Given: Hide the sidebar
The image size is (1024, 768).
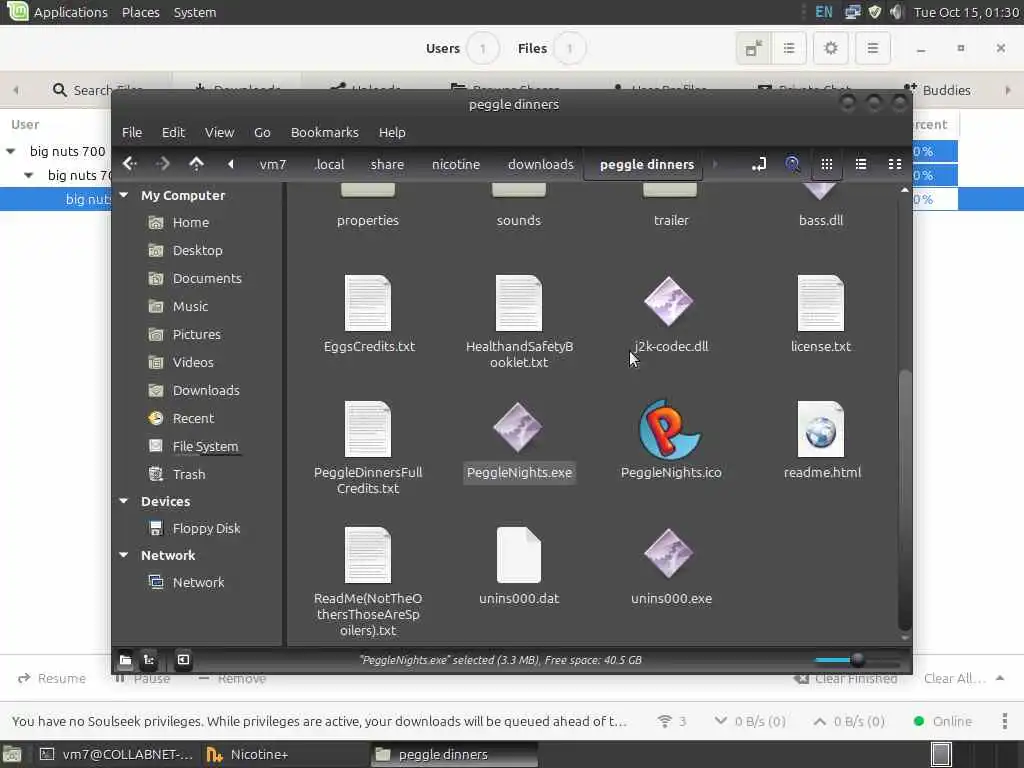Looking at the screenshot, I should click(184, 660).
